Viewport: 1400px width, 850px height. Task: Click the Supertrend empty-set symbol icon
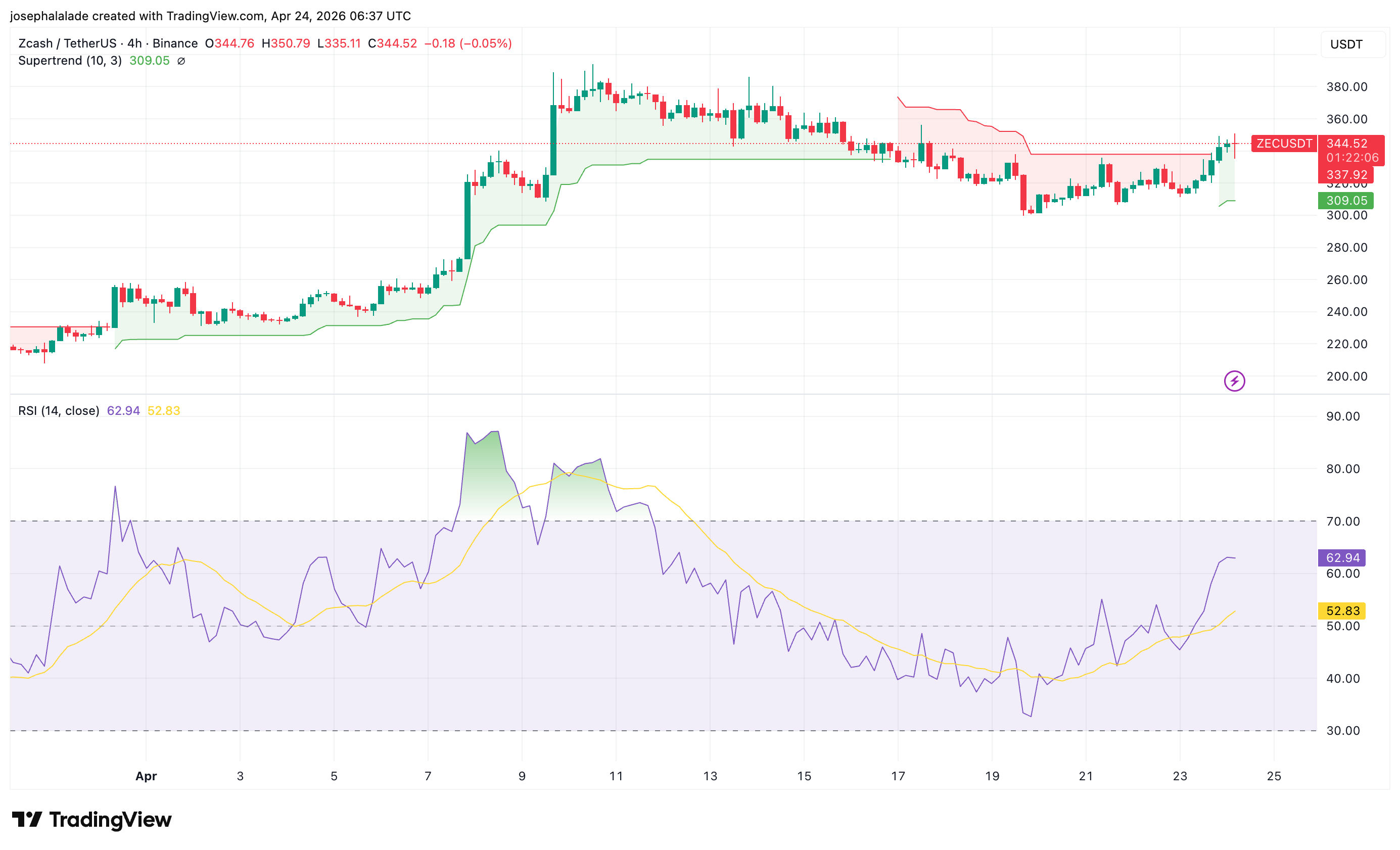[181, 61]
